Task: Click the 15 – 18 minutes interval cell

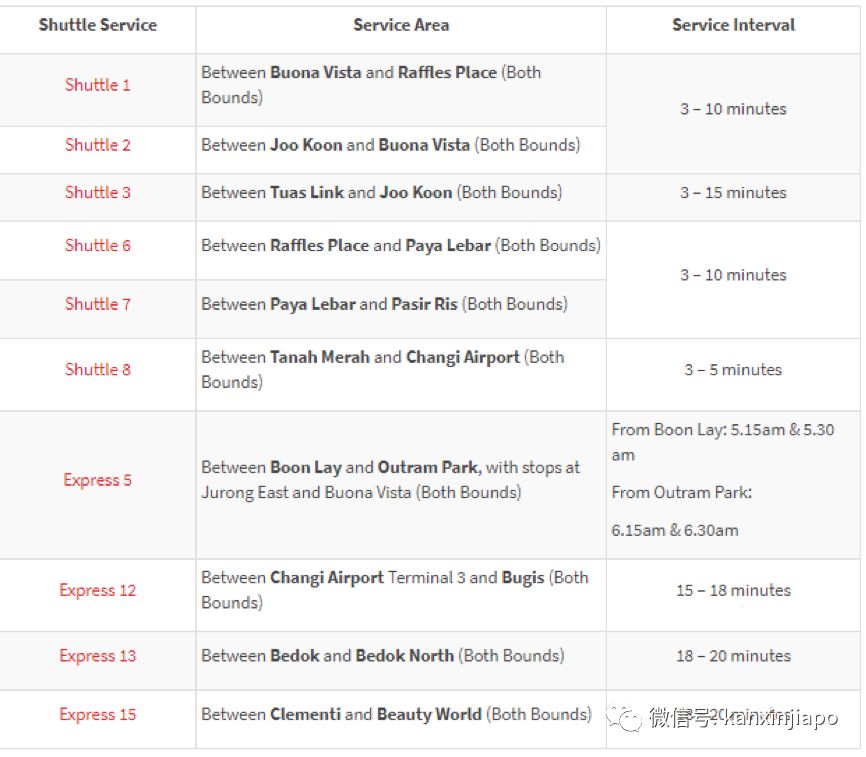Action: click(733, 590)
